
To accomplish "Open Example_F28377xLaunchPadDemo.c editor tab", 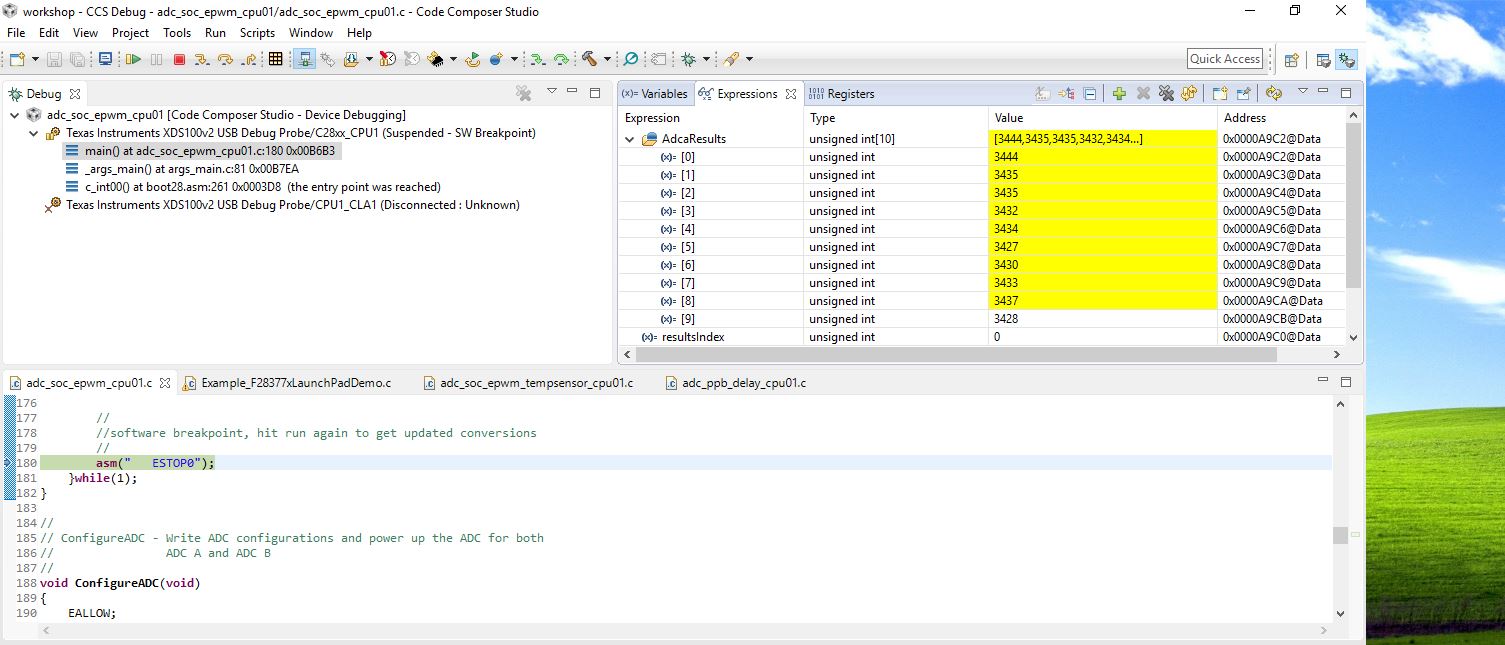I will [x=287, y=382].
